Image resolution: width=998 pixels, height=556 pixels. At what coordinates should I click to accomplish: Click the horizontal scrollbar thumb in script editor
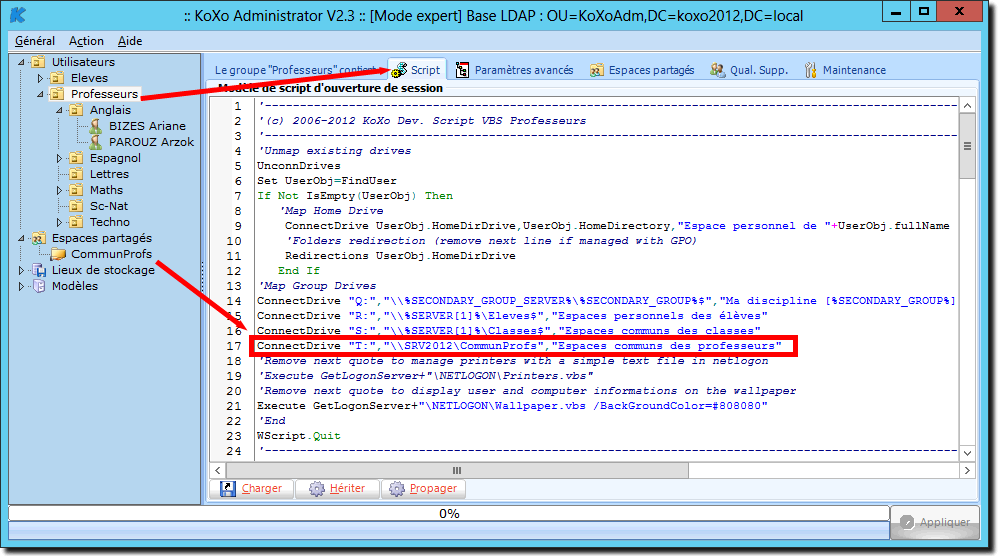point(457,471)
